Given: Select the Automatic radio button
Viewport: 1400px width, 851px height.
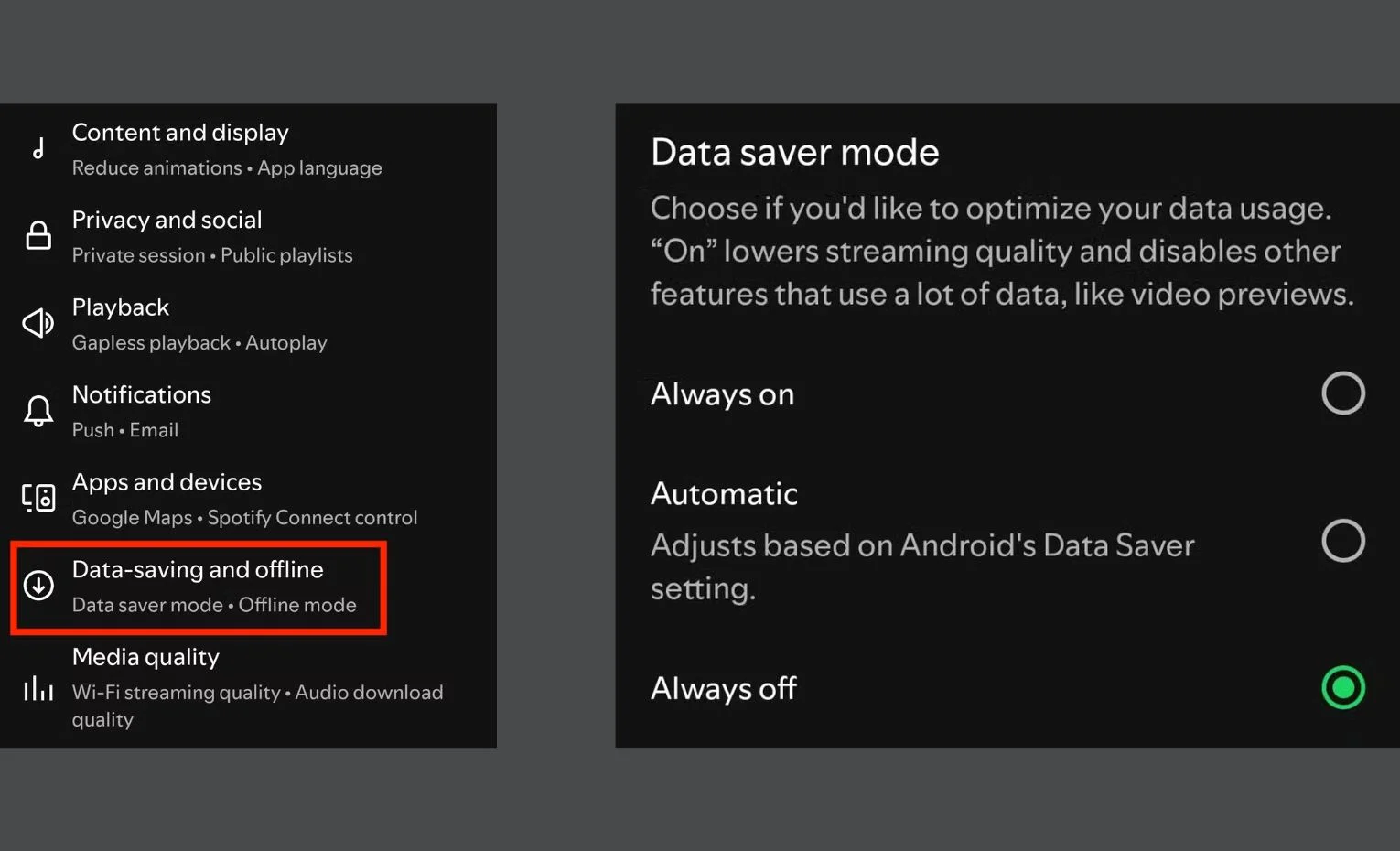Looking at the screenshot, I should click(x=1343, y=540).
